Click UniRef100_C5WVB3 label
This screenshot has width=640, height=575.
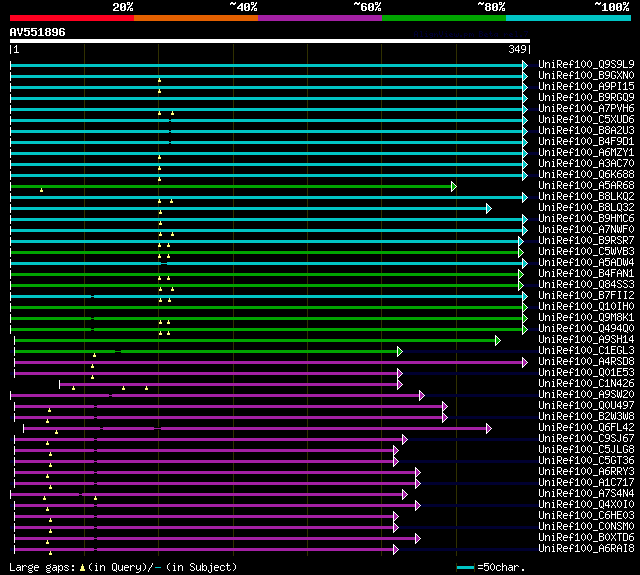[x=586, y=252]
